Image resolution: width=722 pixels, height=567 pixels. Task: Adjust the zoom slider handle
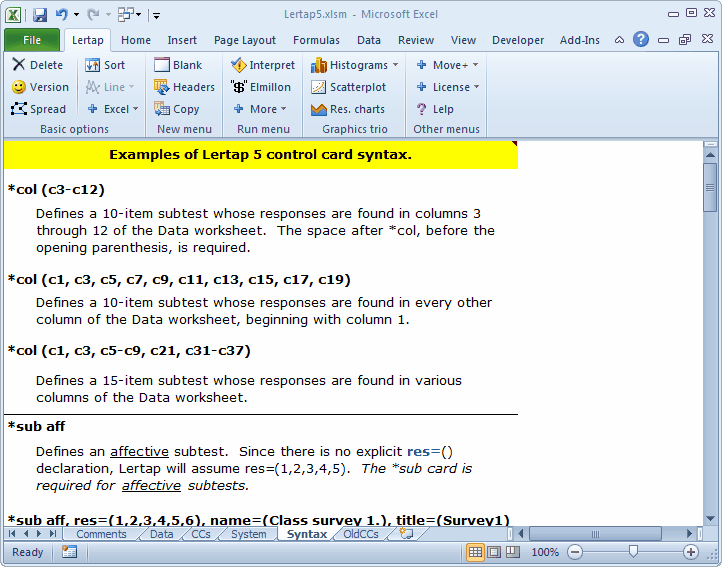[633, 551]
